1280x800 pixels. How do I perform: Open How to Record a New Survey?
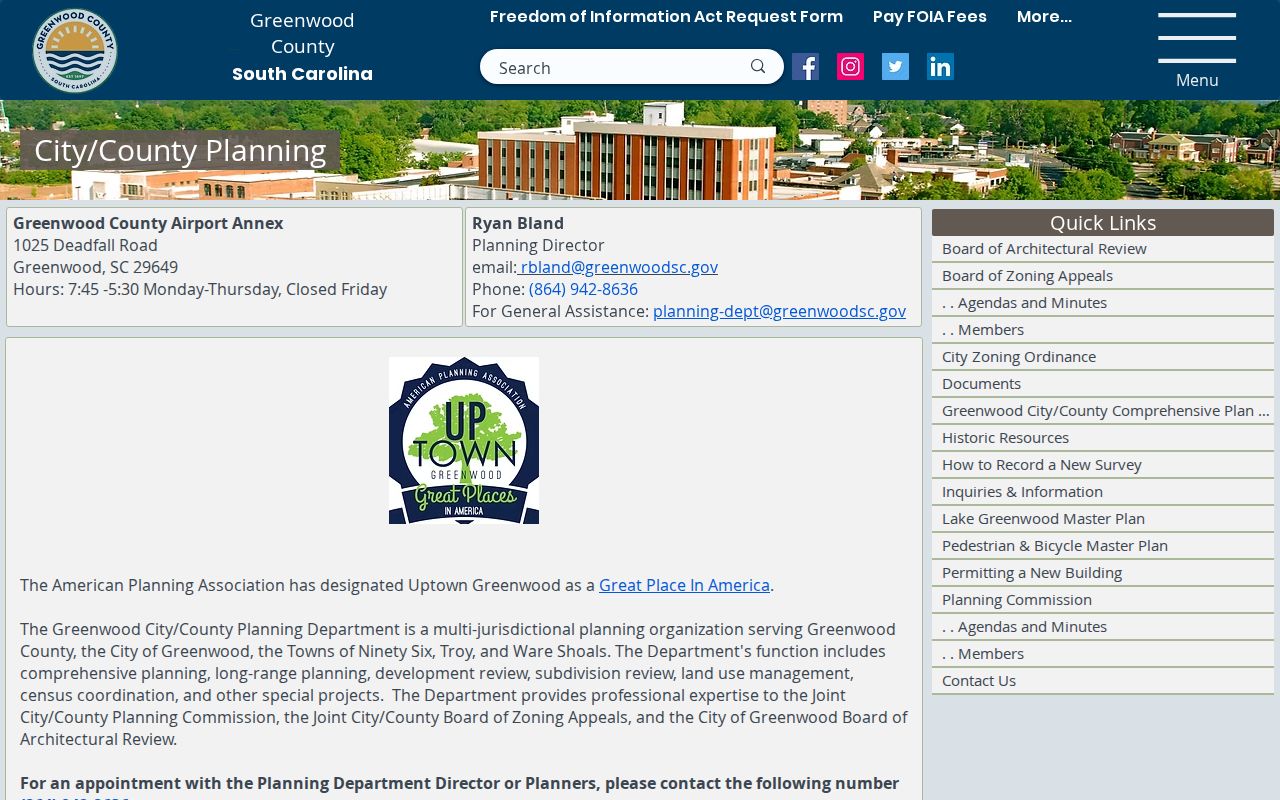coord(1103,465)
